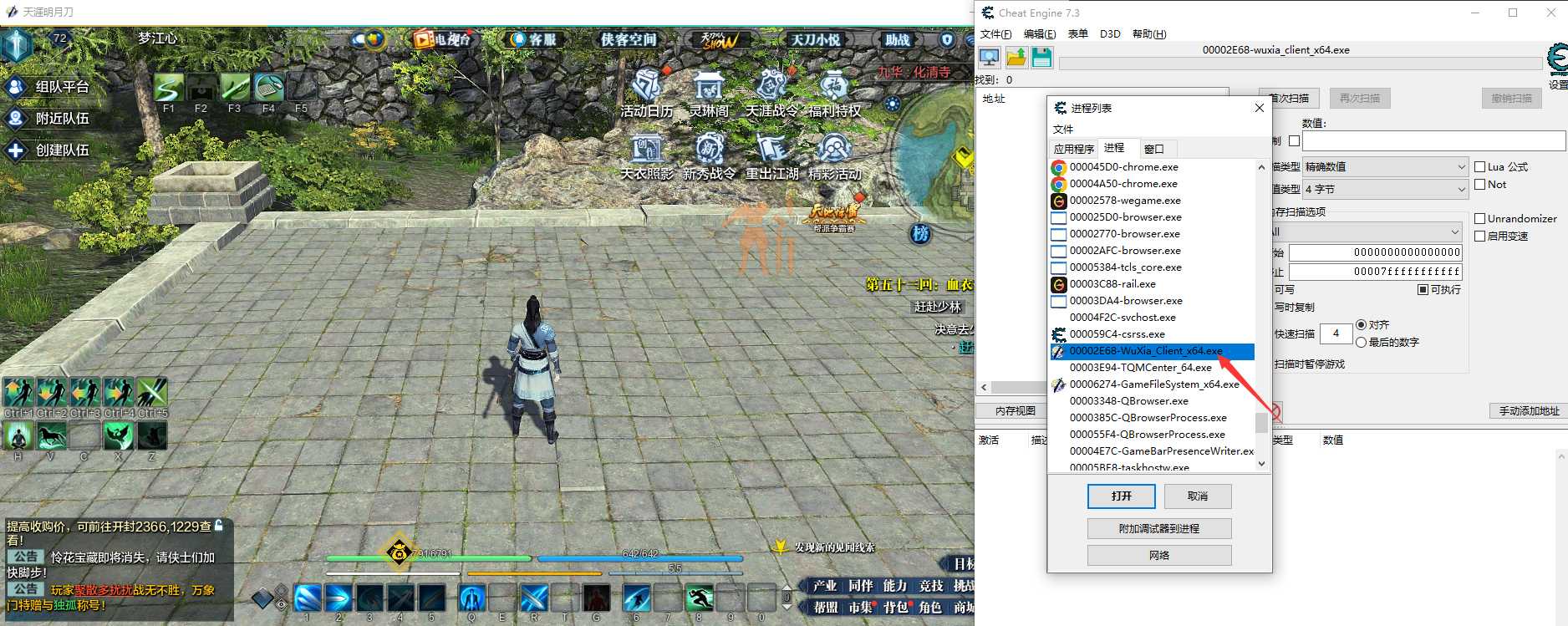Click the green health bar showing 6791
The image size is (1568, 626).
428,558
